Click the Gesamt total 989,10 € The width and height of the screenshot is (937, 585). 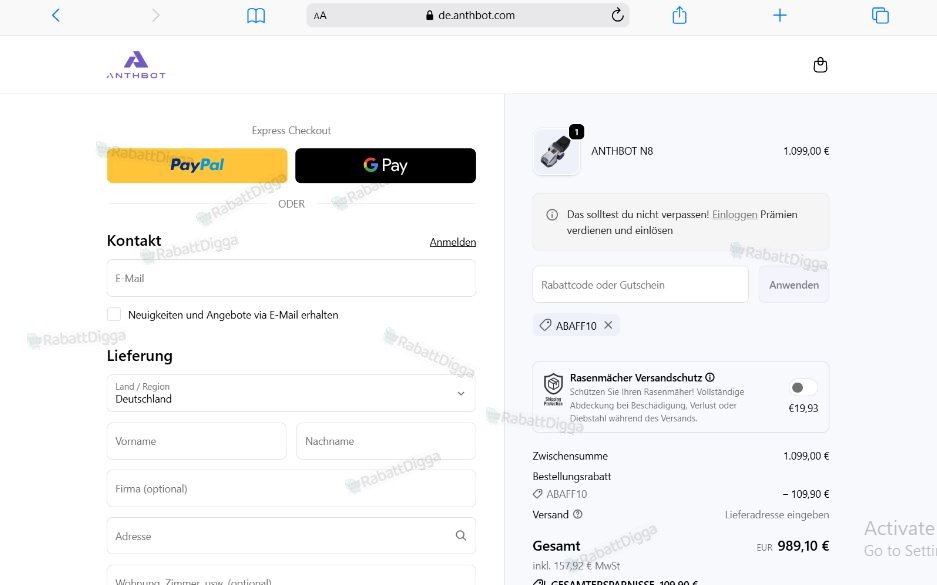[x=803, y=546]
